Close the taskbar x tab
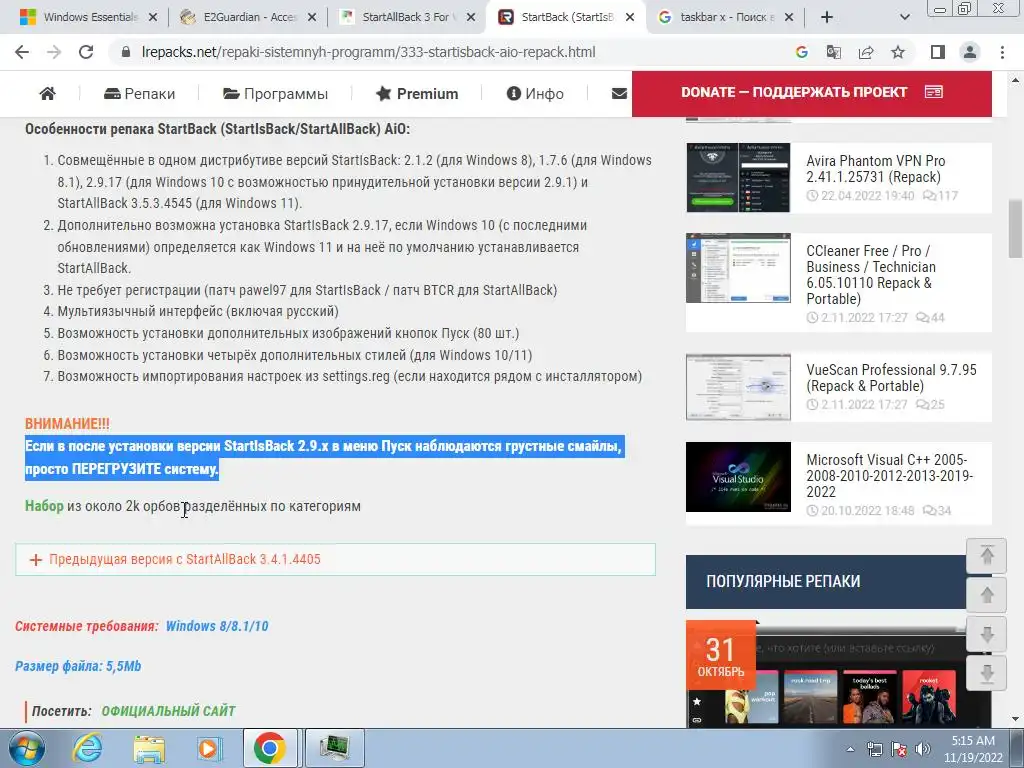The width and height of the screenshot is (1024, 768). pyautogui.click(x=789, y=17)
